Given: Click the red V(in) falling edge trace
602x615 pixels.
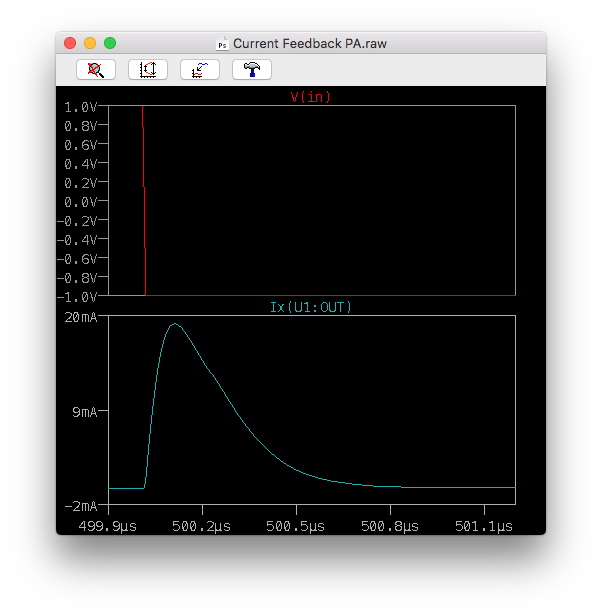Looking at the screenshot, I should click(144, 201).
